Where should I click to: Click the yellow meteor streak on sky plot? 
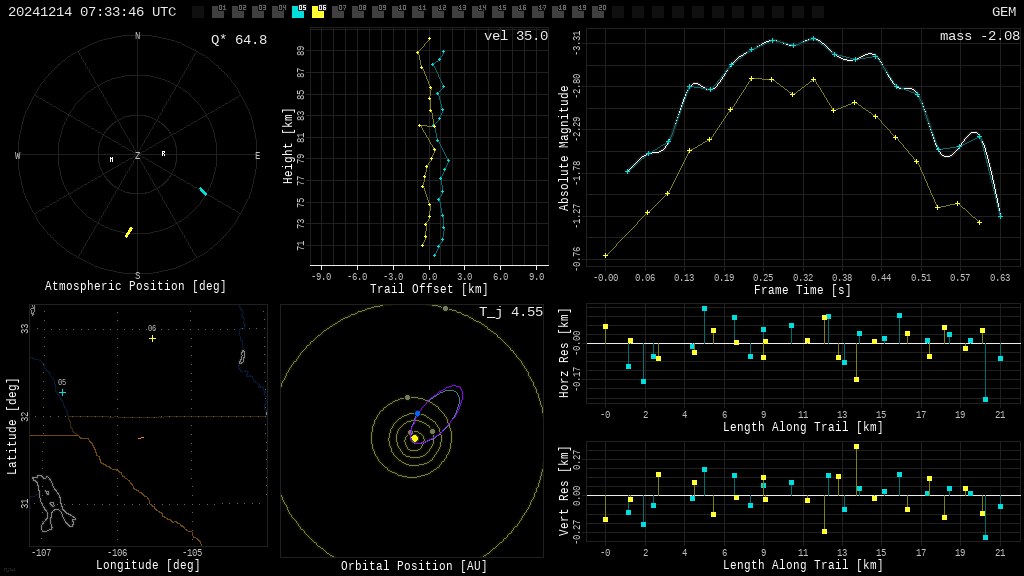pyautogui.click(x=128, y=232)
